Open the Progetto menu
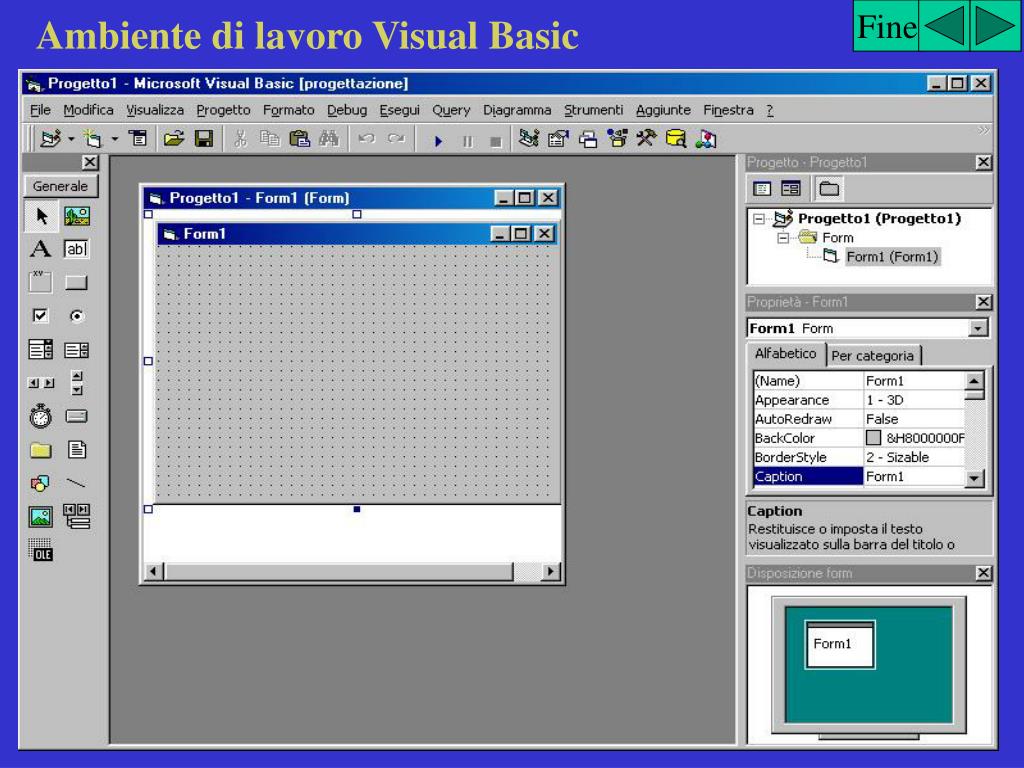This screenshot has width=1024, height=768. pos(223,110)
